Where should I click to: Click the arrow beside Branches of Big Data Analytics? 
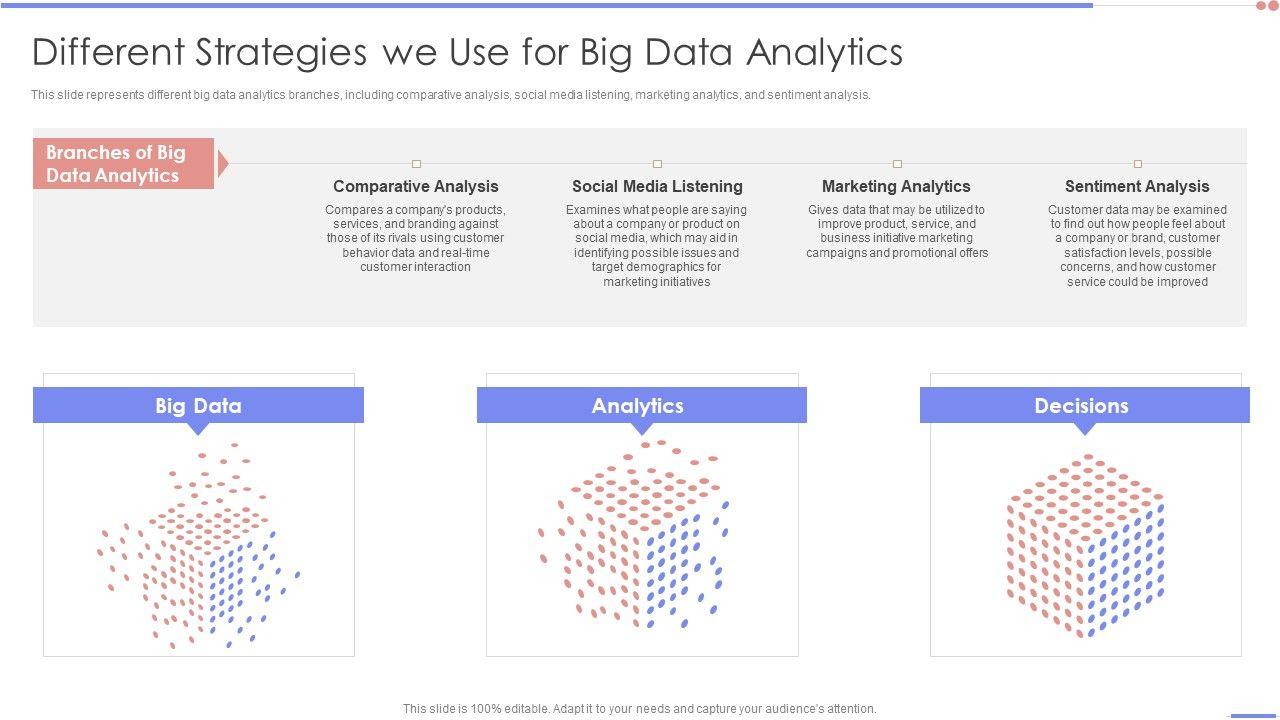click(x=223, y=164)
